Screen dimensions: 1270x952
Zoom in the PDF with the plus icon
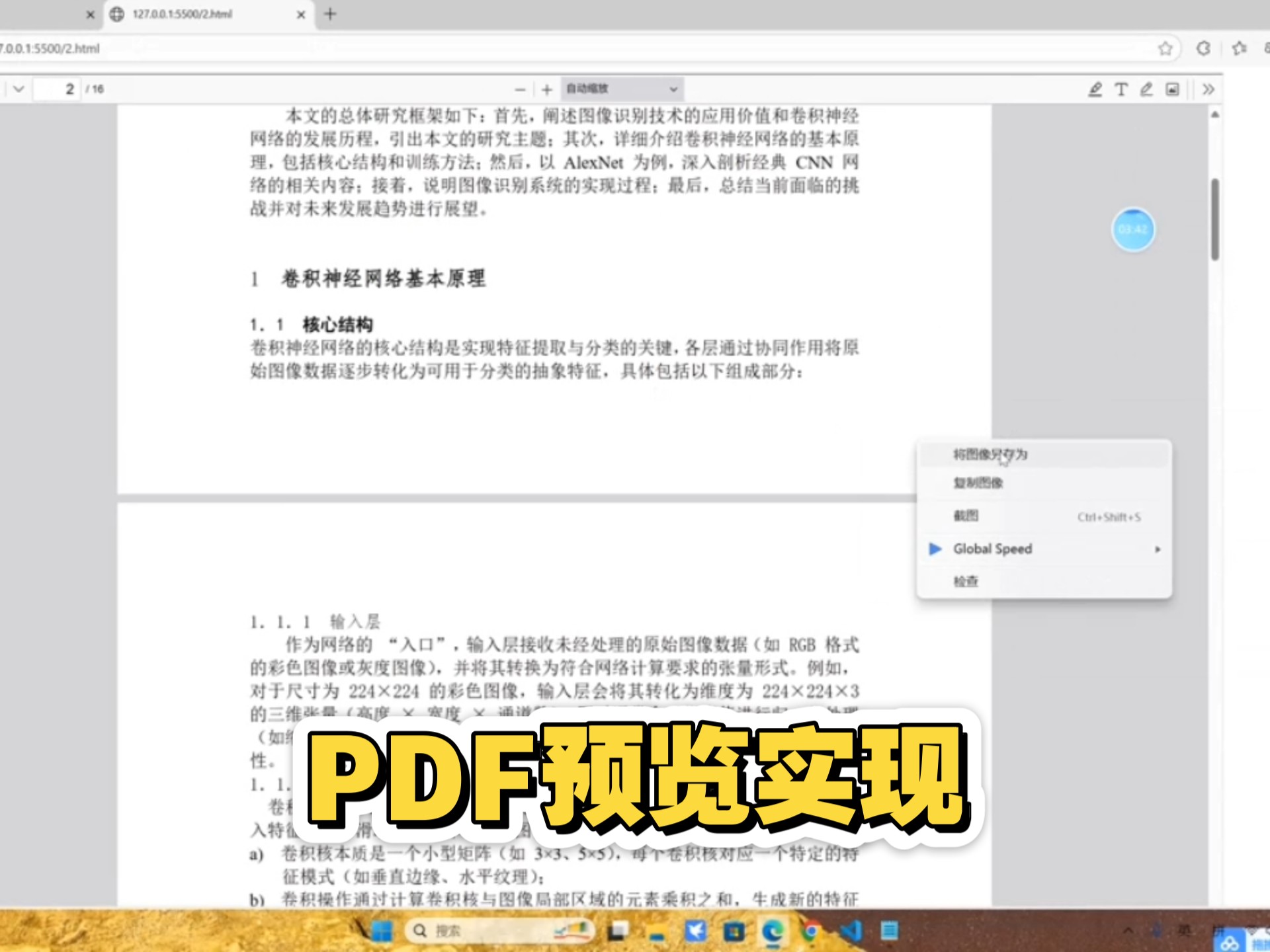click(546, 89)
